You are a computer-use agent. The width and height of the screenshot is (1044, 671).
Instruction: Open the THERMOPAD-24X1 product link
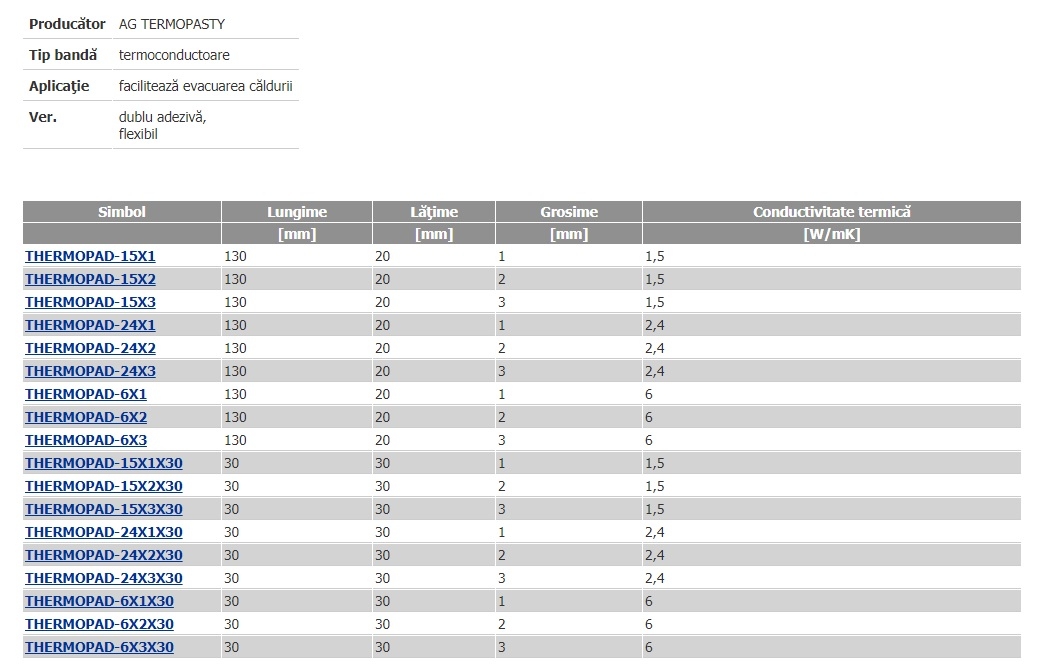[x=90, y=325]
